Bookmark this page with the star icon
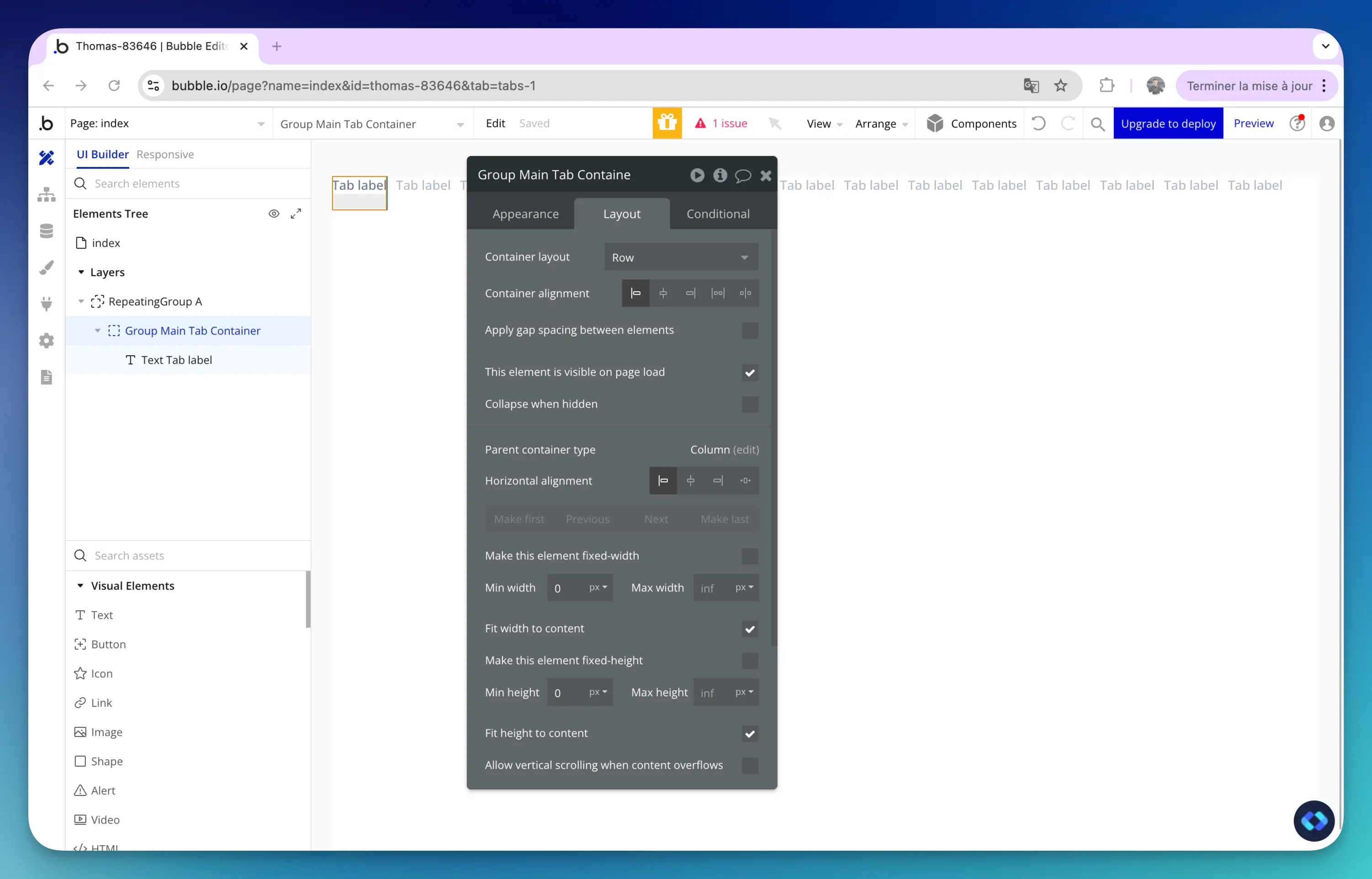The width and height of the screenshot is (1372, 879). coord(1060,85)
